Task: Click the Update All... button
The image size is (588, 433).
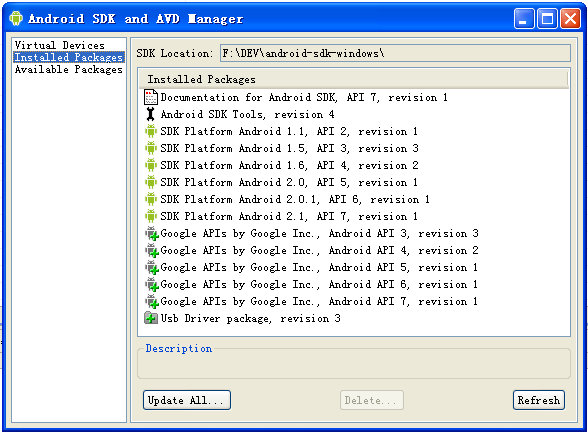Action: point(187,400)
